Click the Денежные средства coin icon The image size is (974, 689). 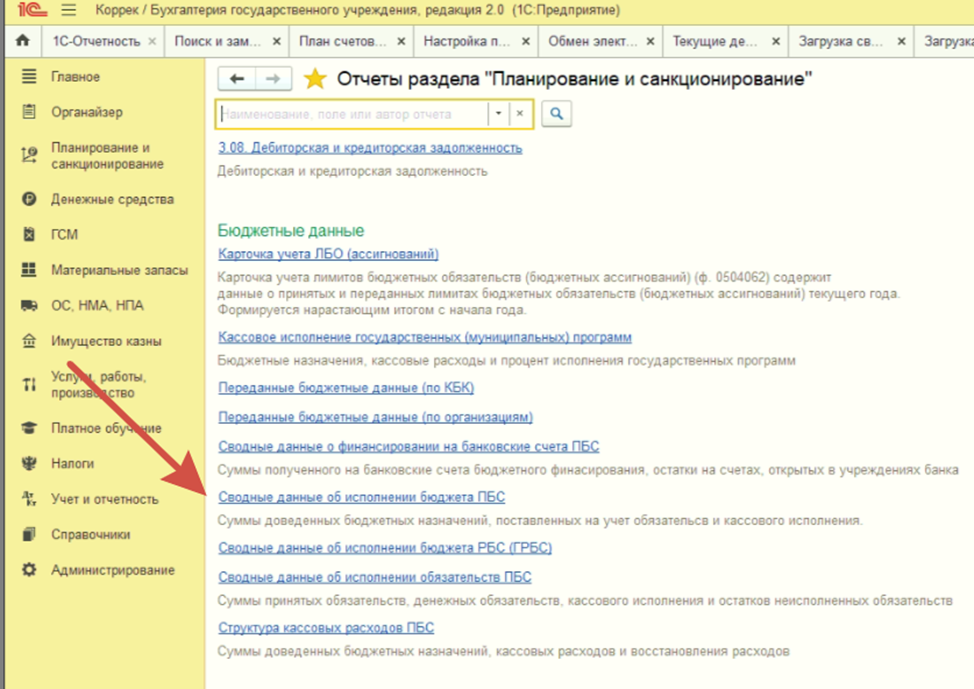point(29,199)
